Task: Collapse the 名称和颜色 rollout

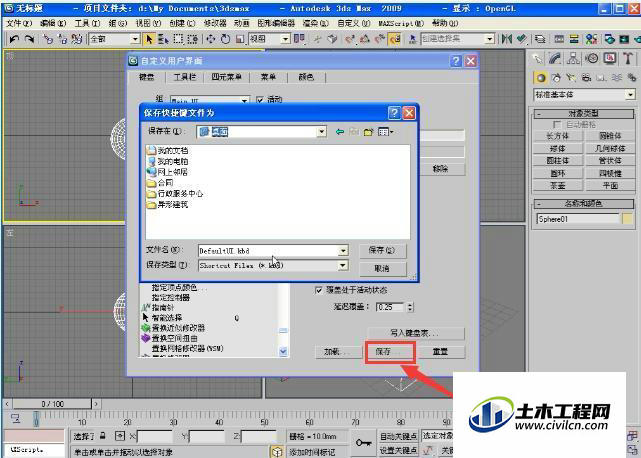Action: coord(584,203)
